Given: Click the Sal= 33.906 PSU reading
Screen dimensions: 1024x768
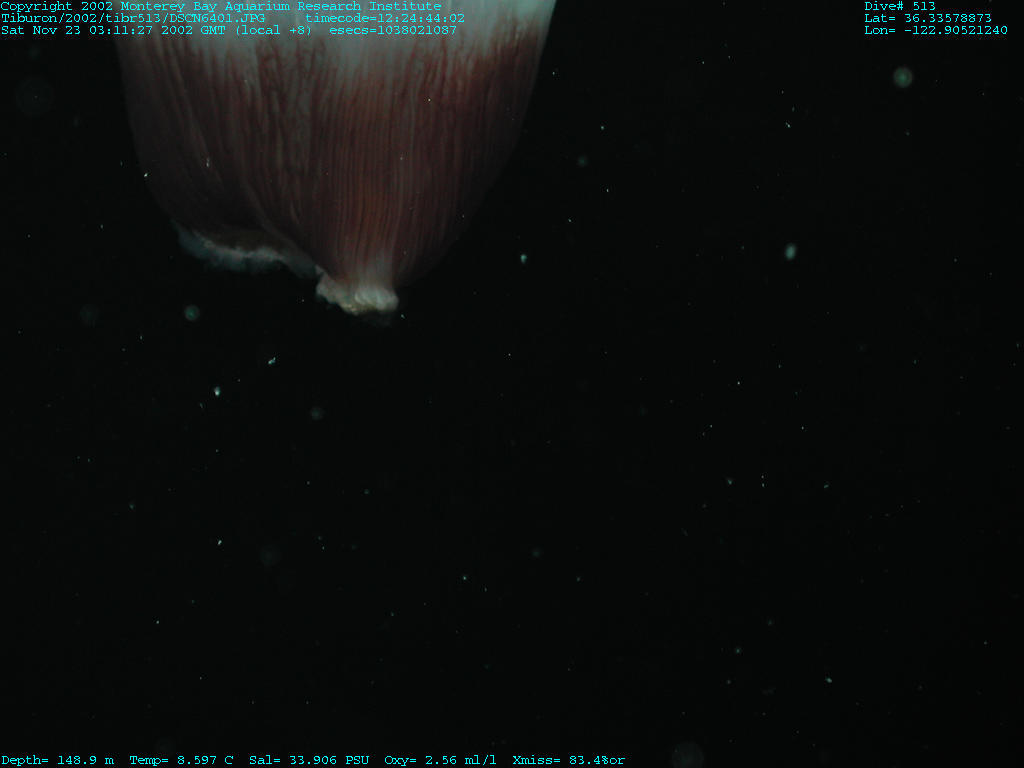Looking at the screenshot, I should tap(309, 760).
